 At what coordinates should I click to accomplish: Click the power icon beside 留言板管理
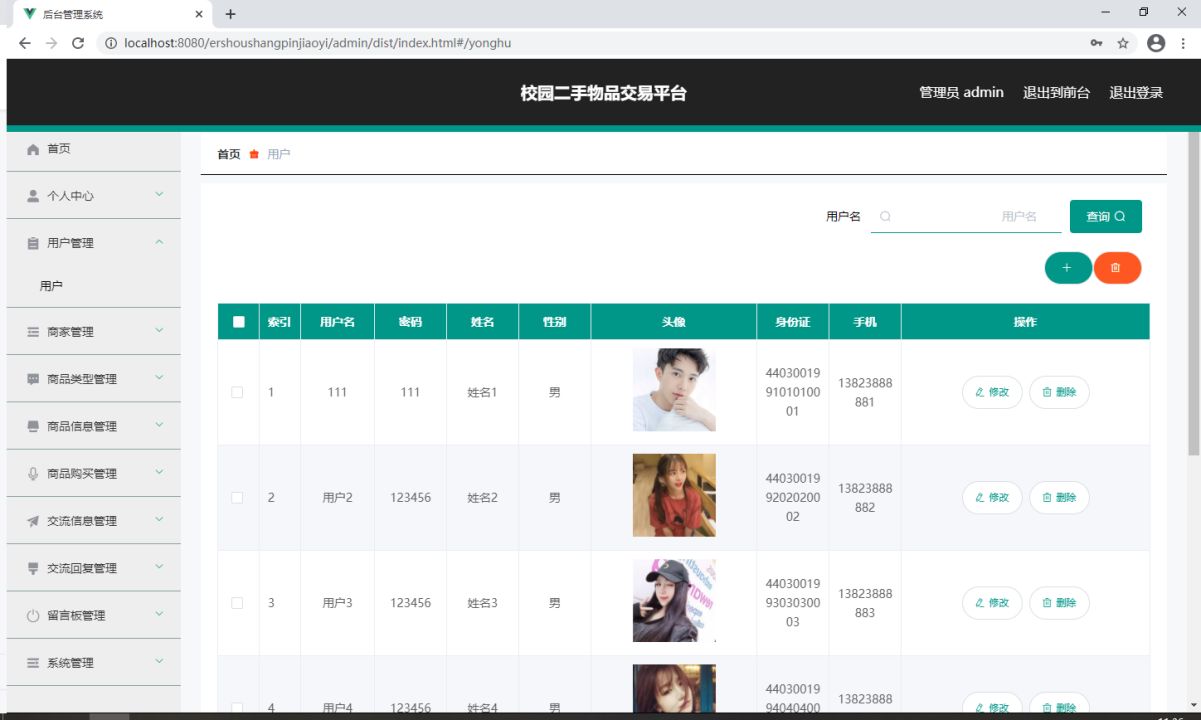coord(33,616)
